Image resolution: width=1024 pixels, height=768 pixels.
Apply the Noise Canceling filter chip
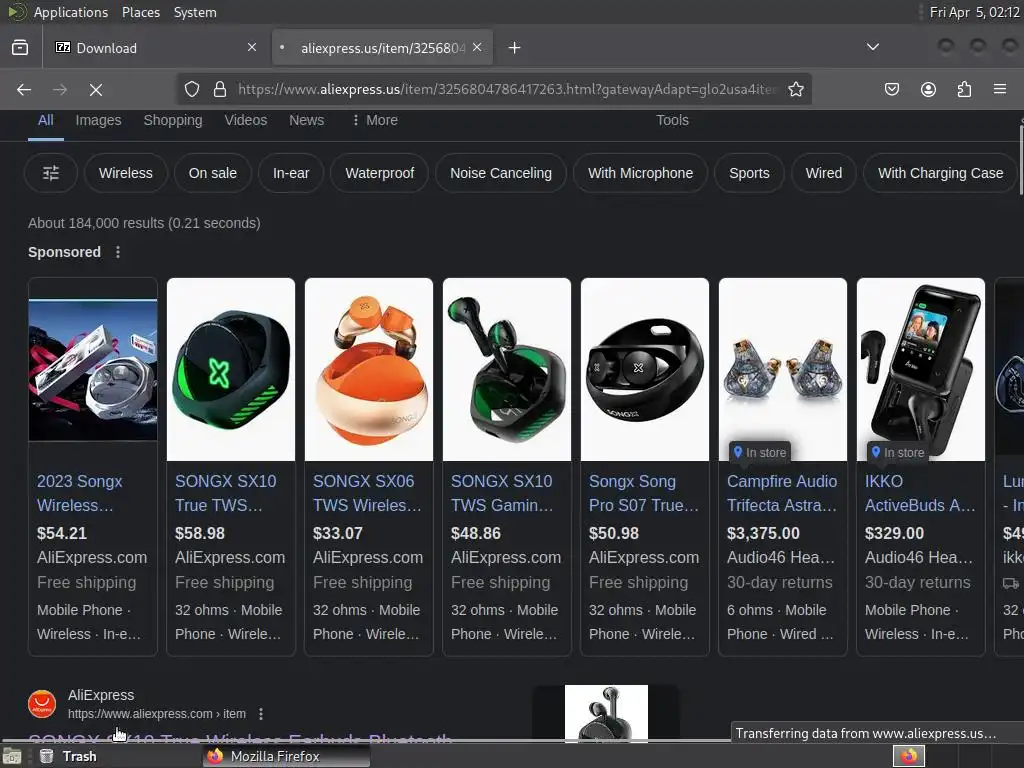point(501,173)
